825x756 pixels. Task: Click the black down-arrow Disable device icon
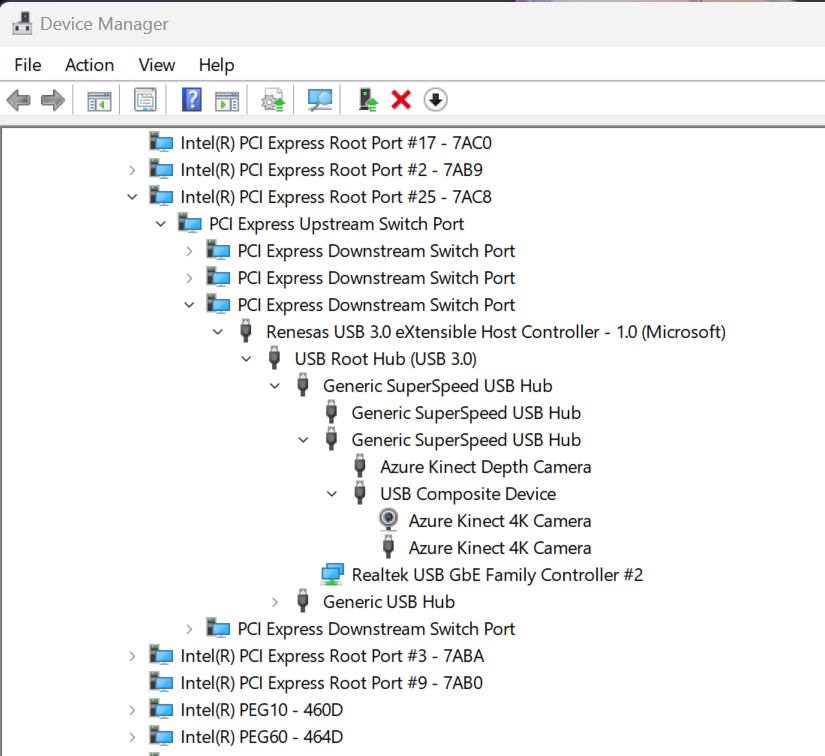point(435,100)
